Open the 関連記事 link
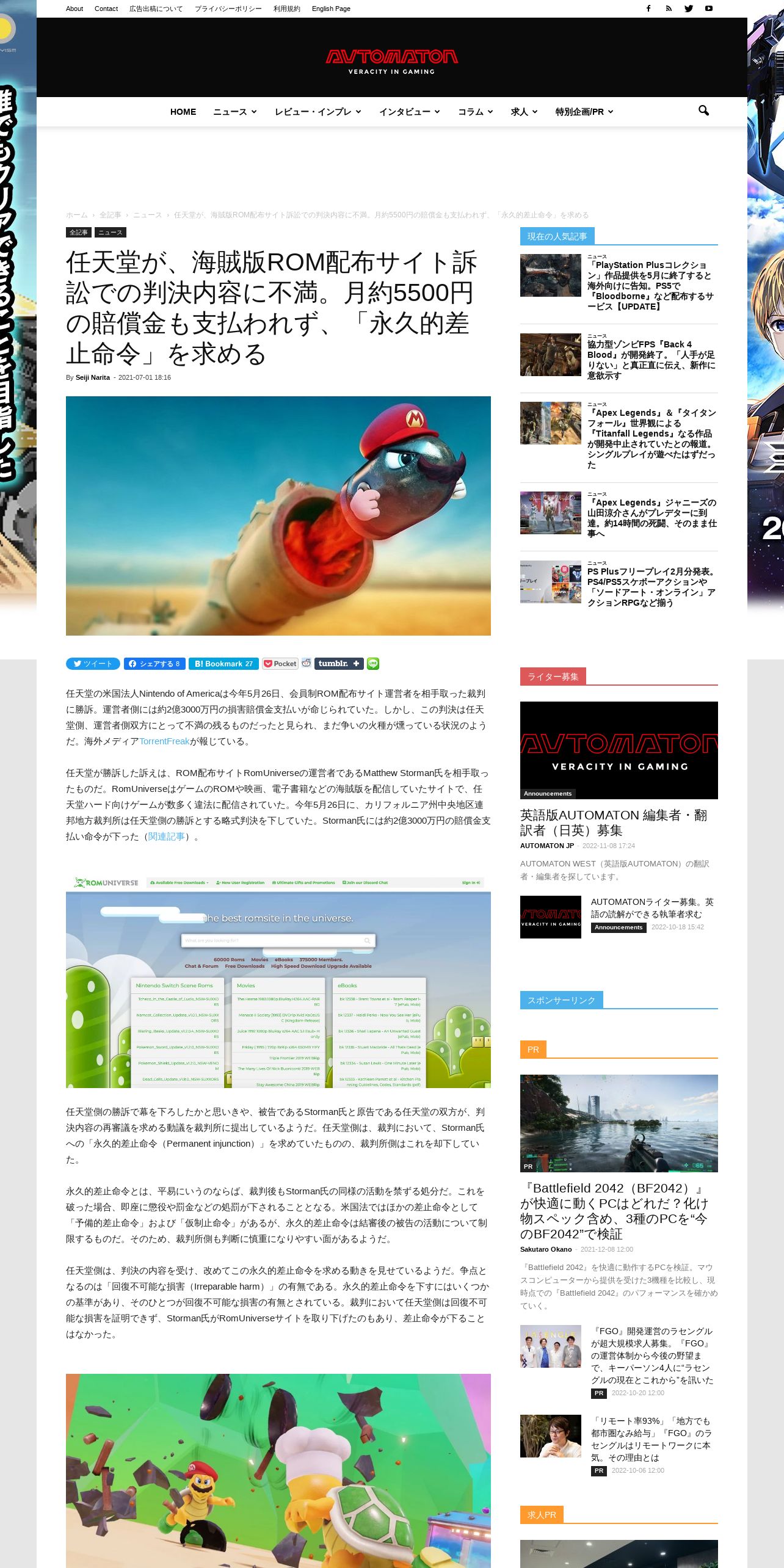This screenshot has width=784, height=1568. (167, 837)
